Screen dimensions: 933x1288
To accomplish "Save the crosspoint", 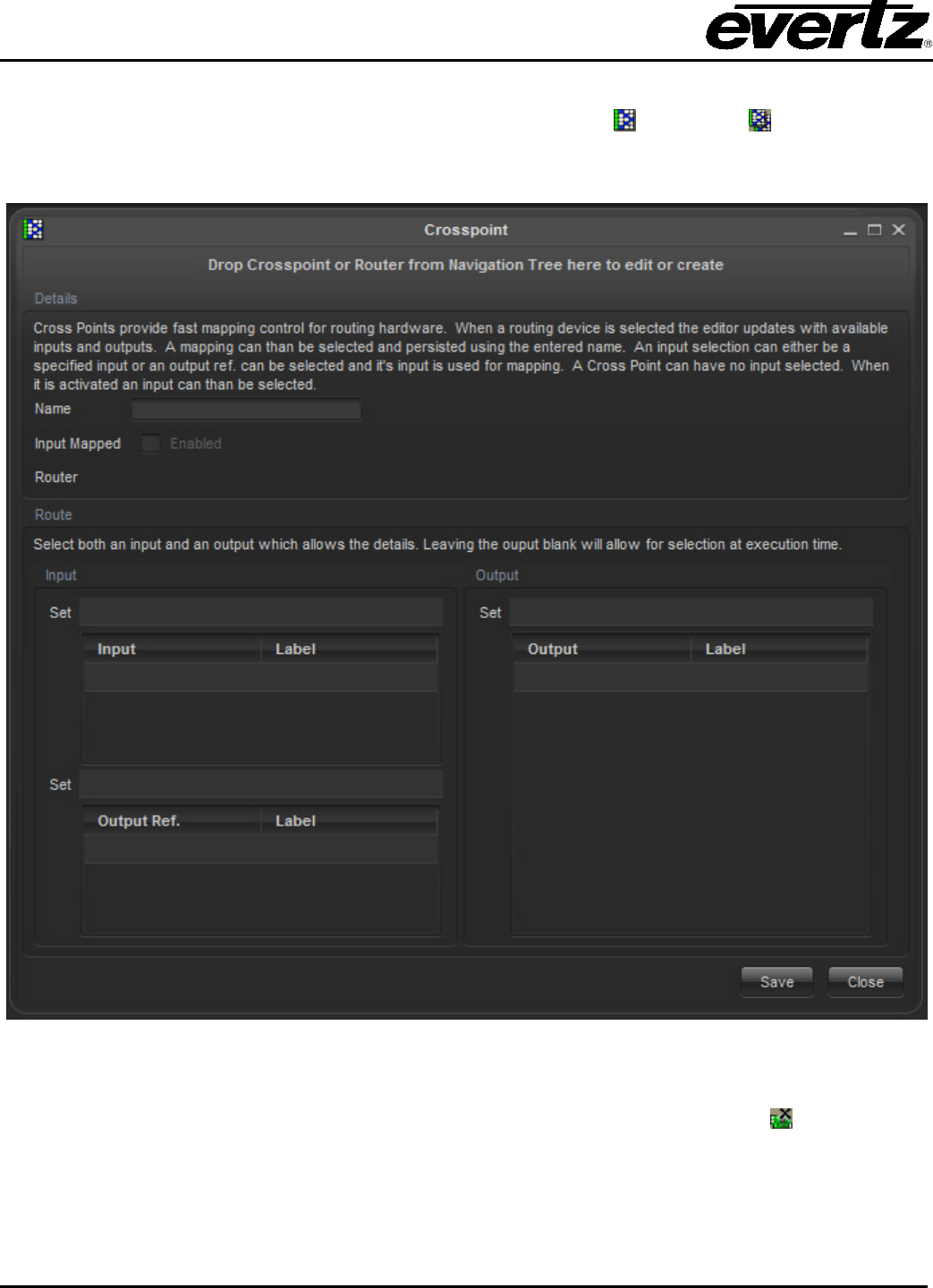I will coord(776,981).
